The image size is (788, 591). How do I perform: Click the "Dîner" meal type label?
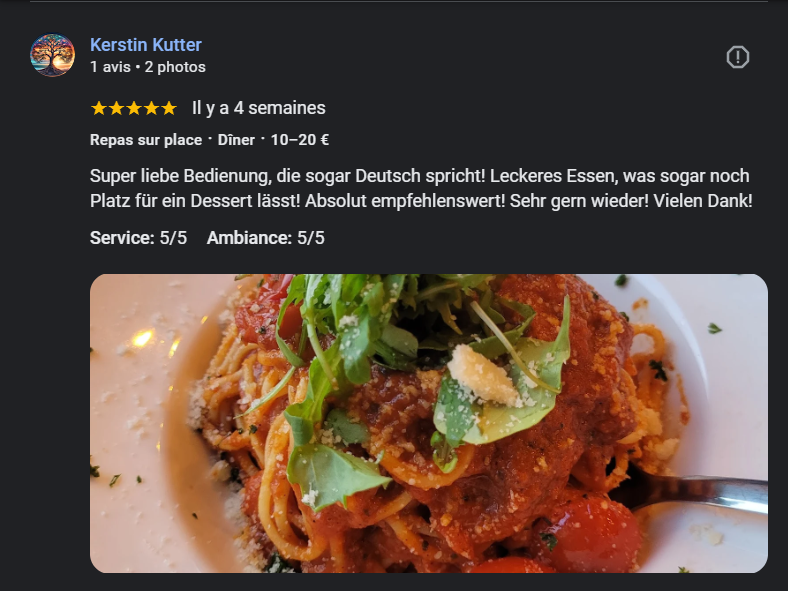[236, 140]
